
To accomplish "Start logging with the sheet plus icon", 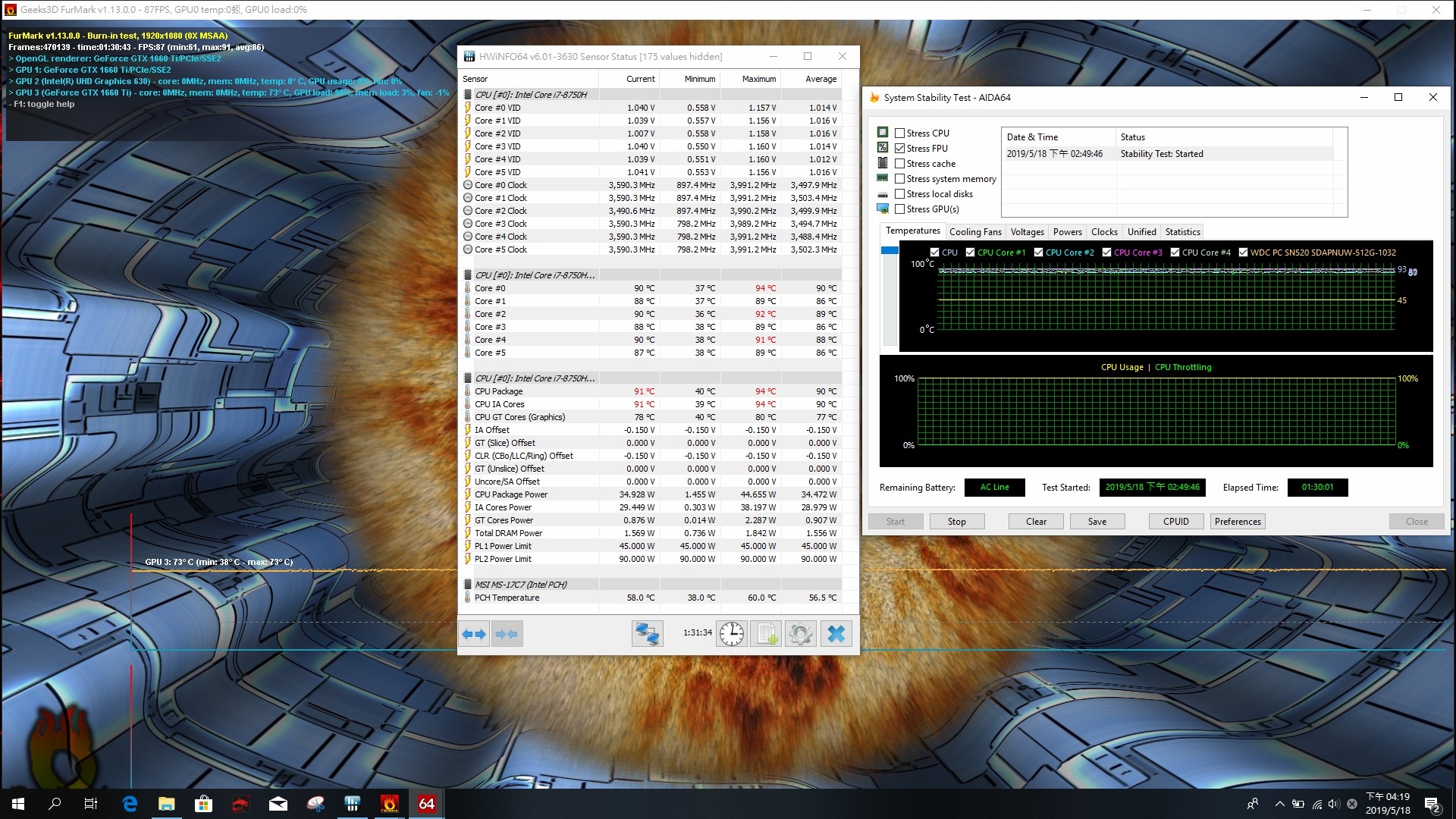I will tap(767, 634).
